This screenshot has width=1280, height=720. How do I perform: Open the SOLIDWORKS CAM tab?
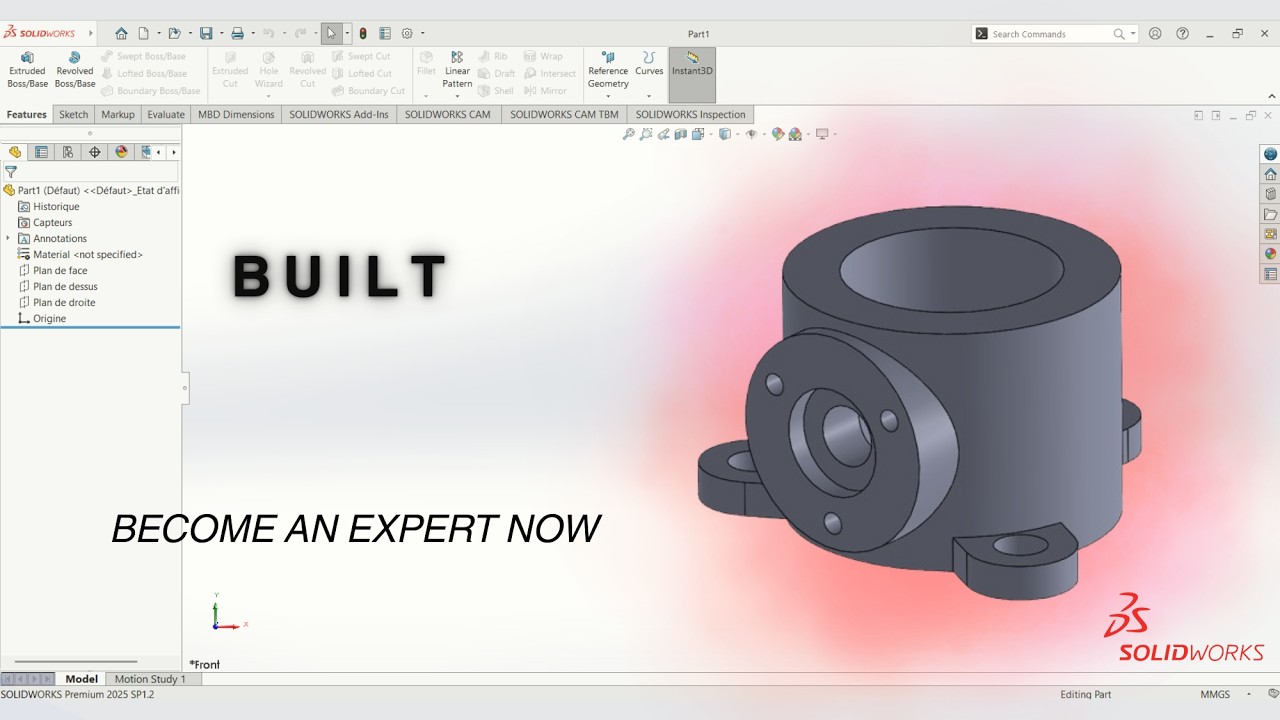(448, 114)
